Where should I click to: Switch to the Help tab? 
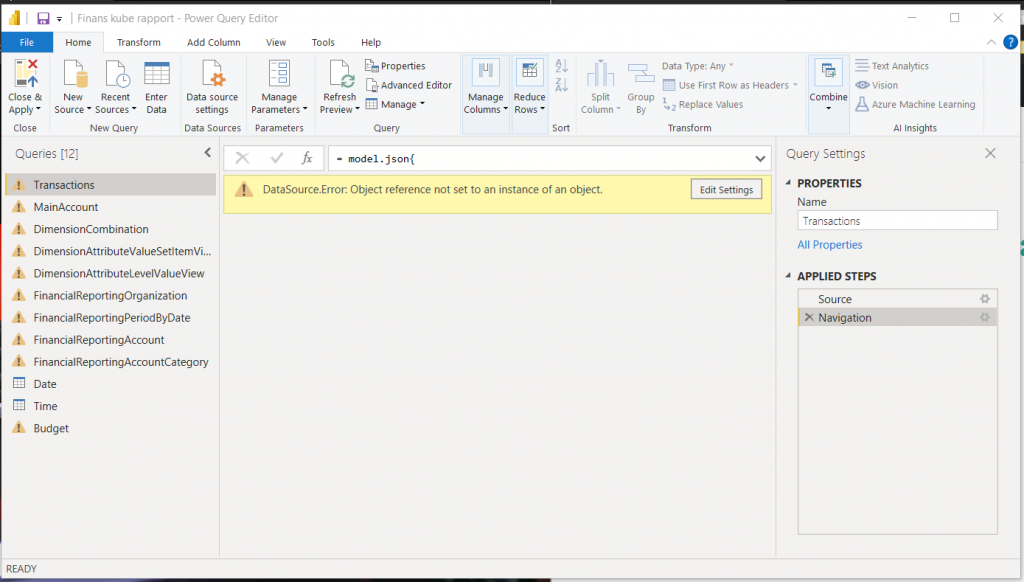coord(371,42)
